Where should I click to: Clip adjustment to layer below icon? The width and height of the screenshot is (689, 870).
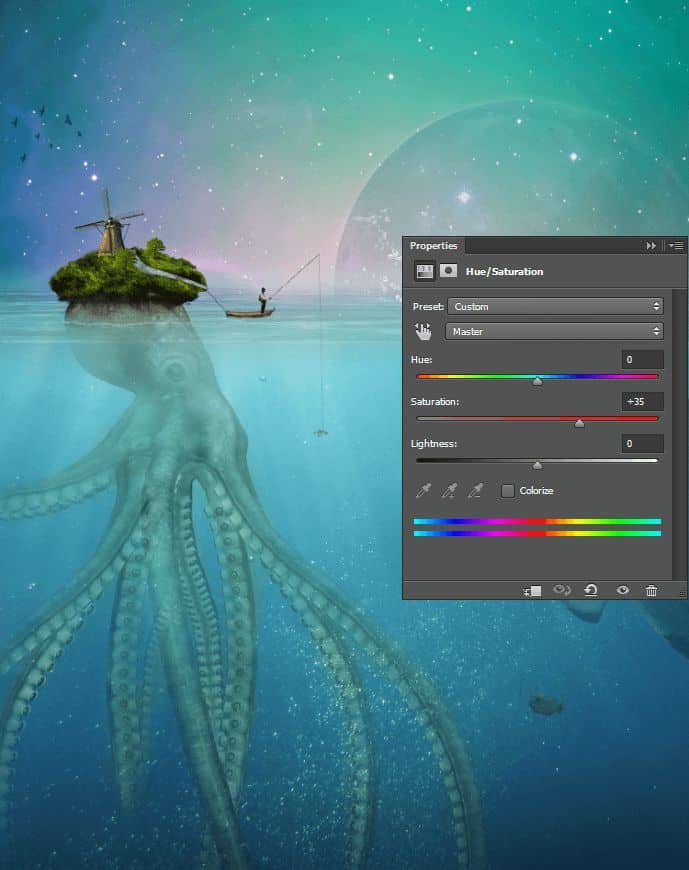tap(533, 590)
